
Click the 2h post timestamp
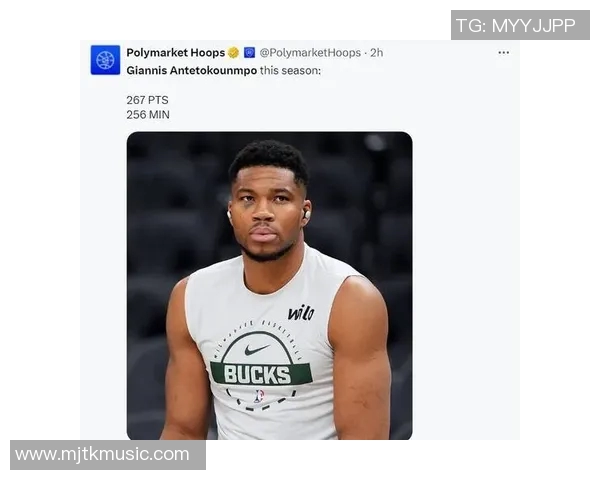[x=376, y=53]
